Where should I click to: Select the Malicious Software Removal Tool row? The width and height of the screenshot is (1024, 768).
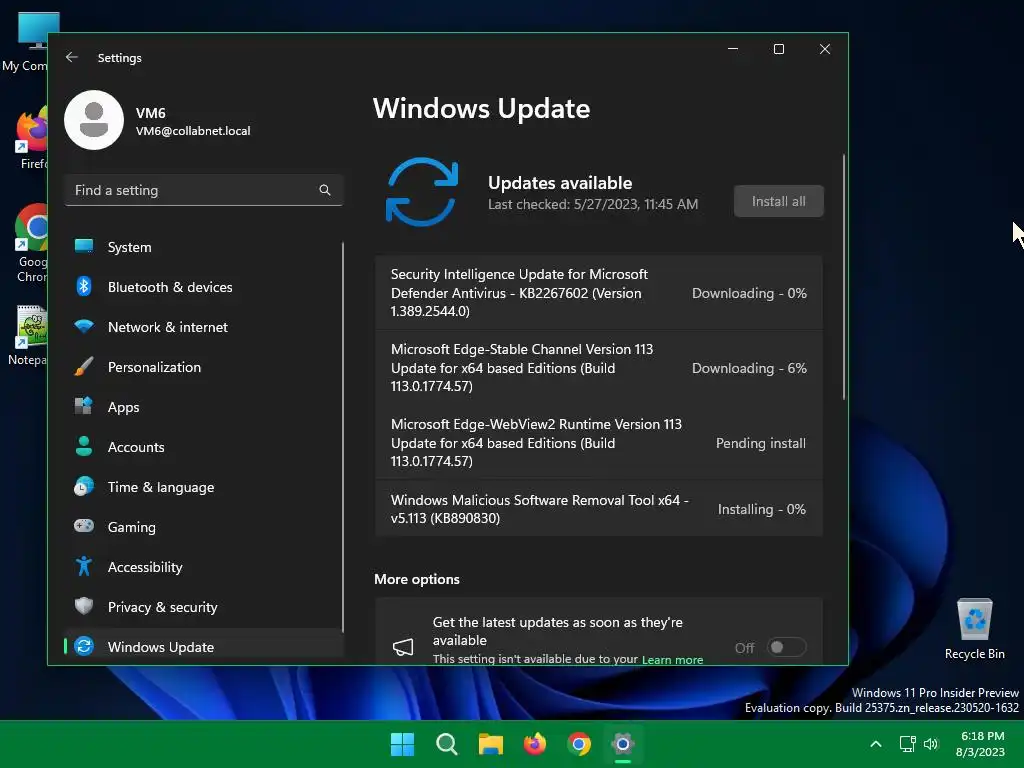click(x=599, y=509)
